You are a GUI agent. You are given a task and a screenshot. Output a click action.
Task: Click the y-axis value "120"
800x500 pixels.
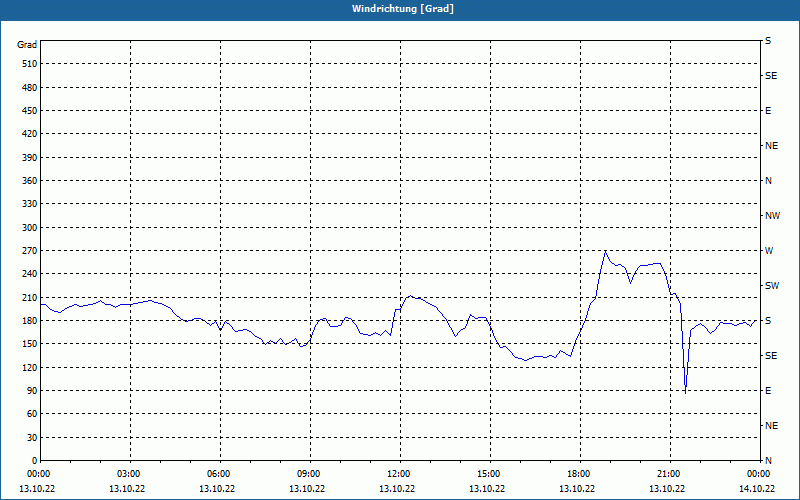point(30,367)
